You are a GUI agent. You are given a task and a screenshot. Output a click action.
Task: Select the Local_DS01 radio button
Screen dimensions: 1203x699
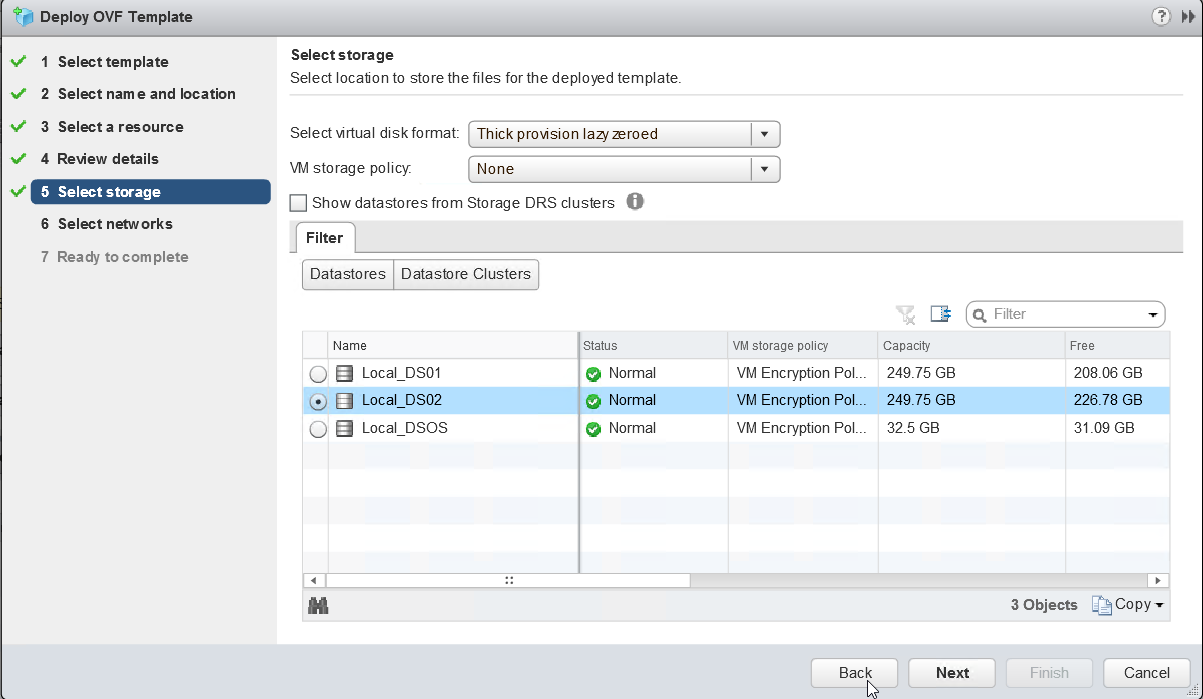pyautogui.click(x=318, y=374)
